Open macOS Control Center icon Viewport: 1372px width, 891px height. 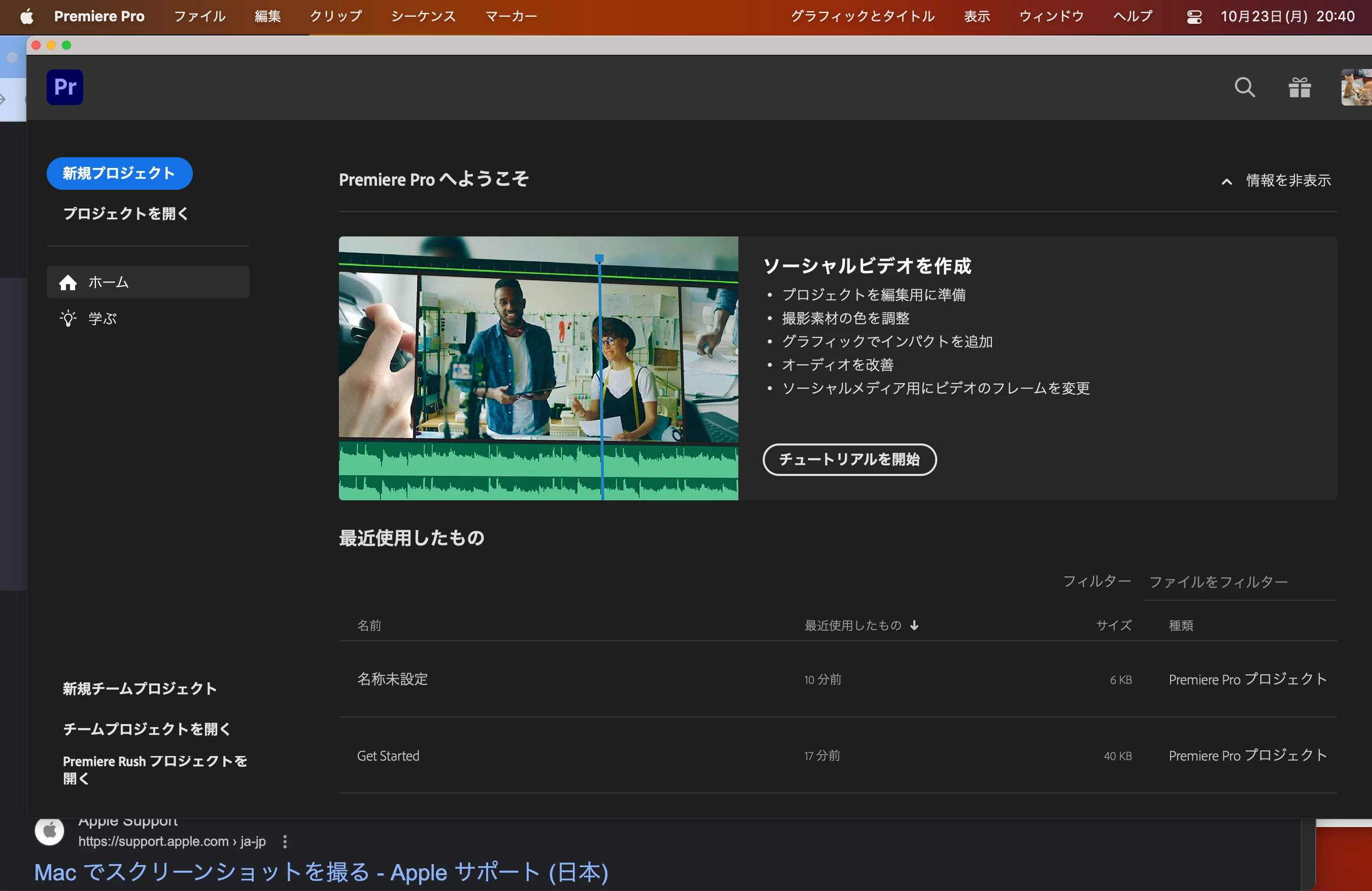pos(1194,17)
